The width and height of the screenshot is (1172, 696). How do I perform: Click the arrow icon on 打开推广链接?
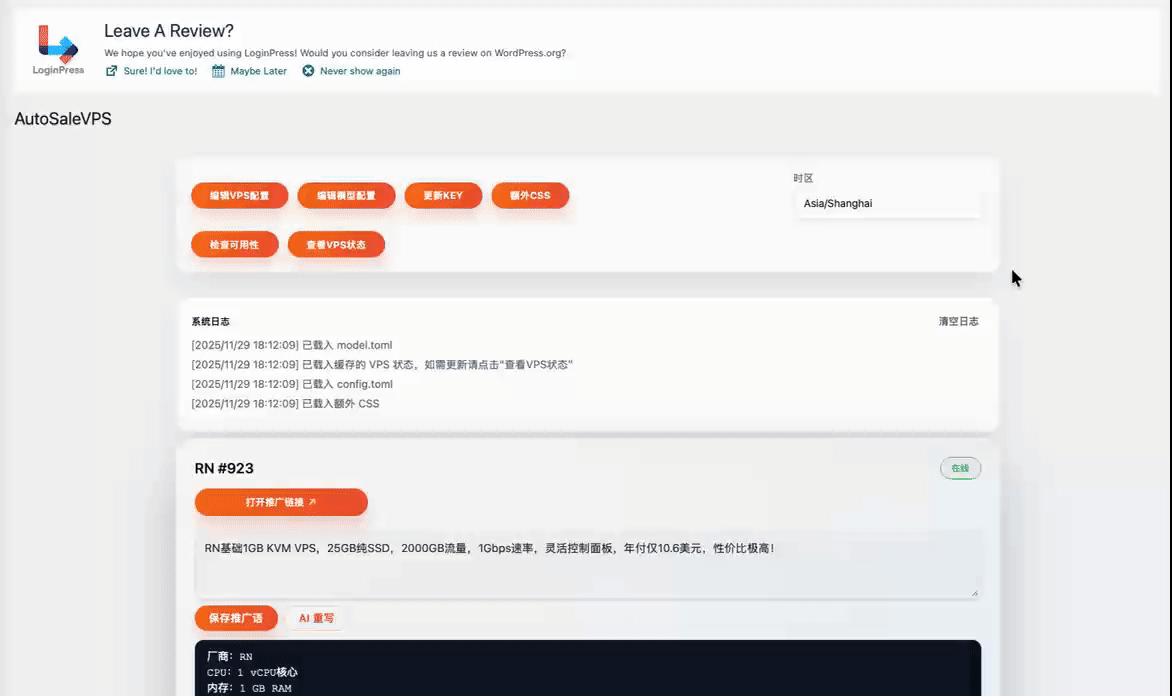pos(312,502)
